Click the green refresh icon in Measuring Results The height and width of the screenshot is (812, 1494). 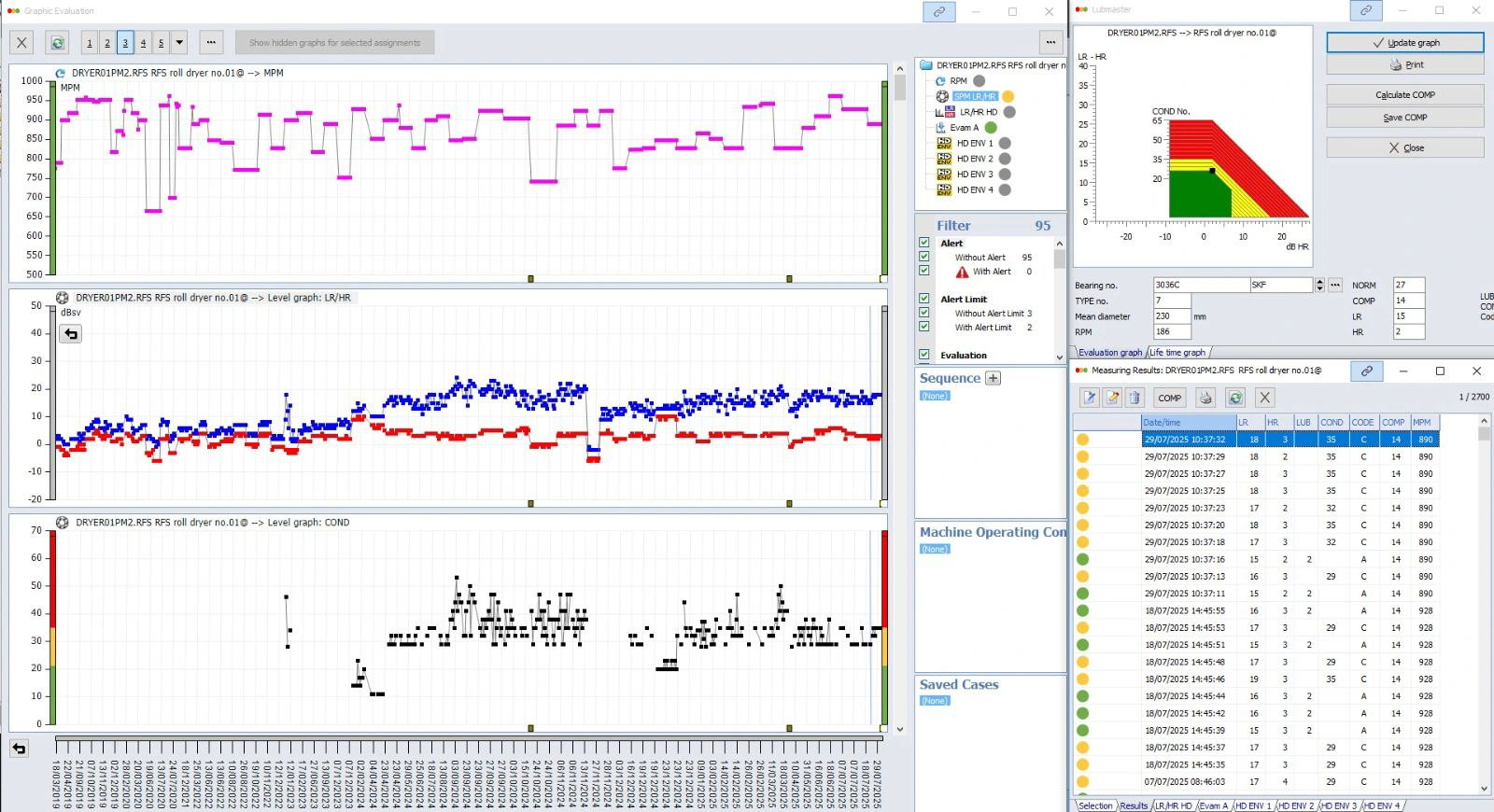coord(1235,398)
